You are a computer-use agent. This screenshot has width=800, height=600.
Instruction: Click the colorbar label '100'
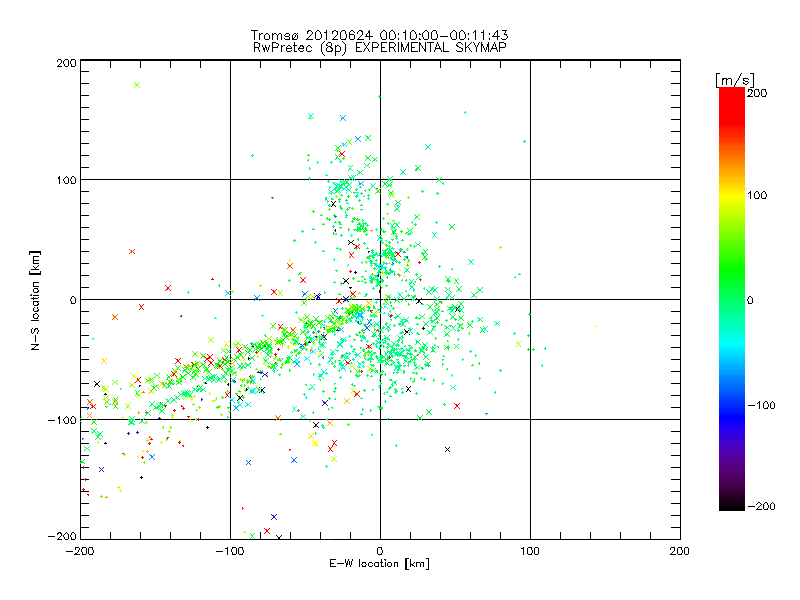point(757,195)
